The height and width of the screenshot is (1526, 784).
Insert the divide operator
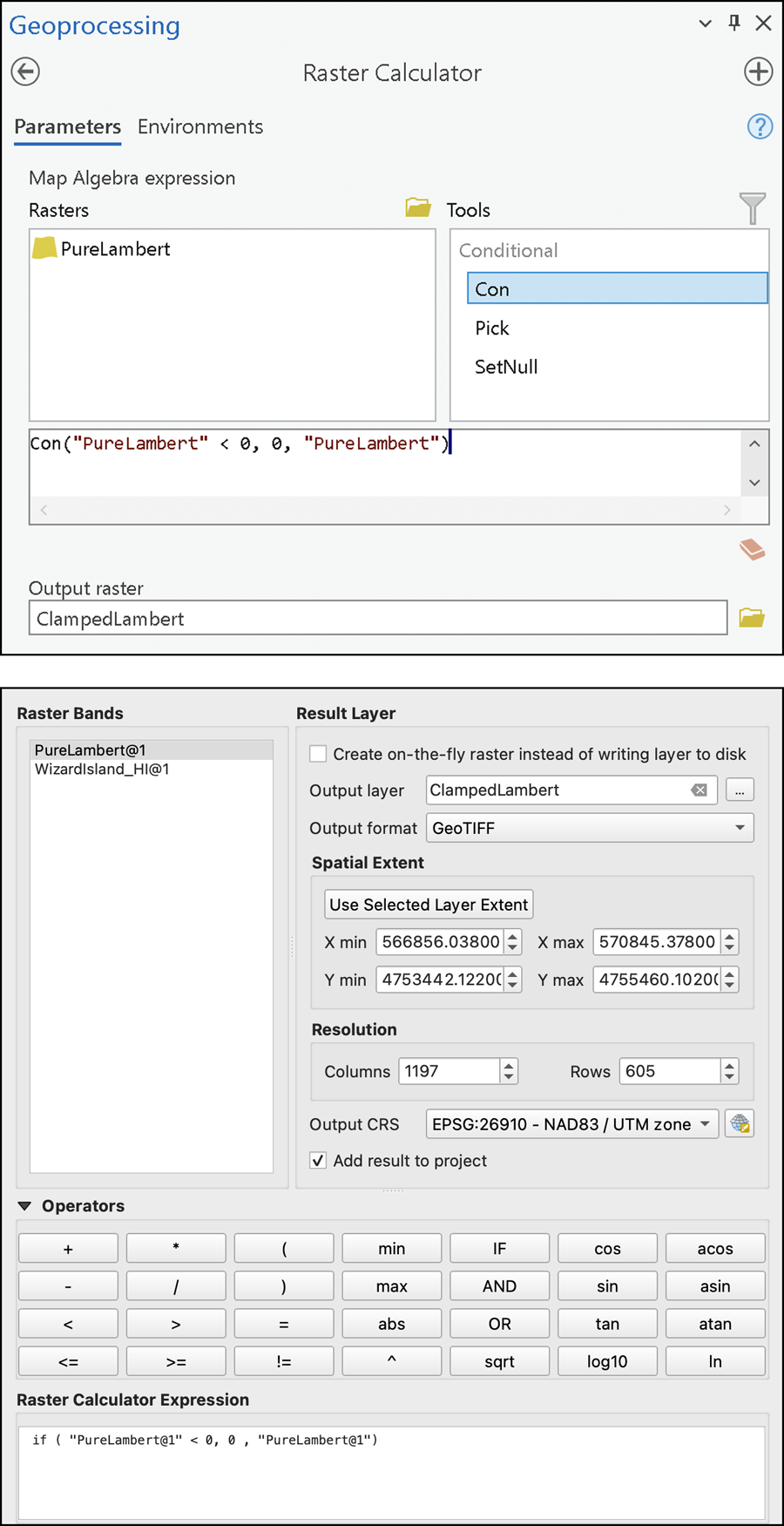[x=176, y=1286]
